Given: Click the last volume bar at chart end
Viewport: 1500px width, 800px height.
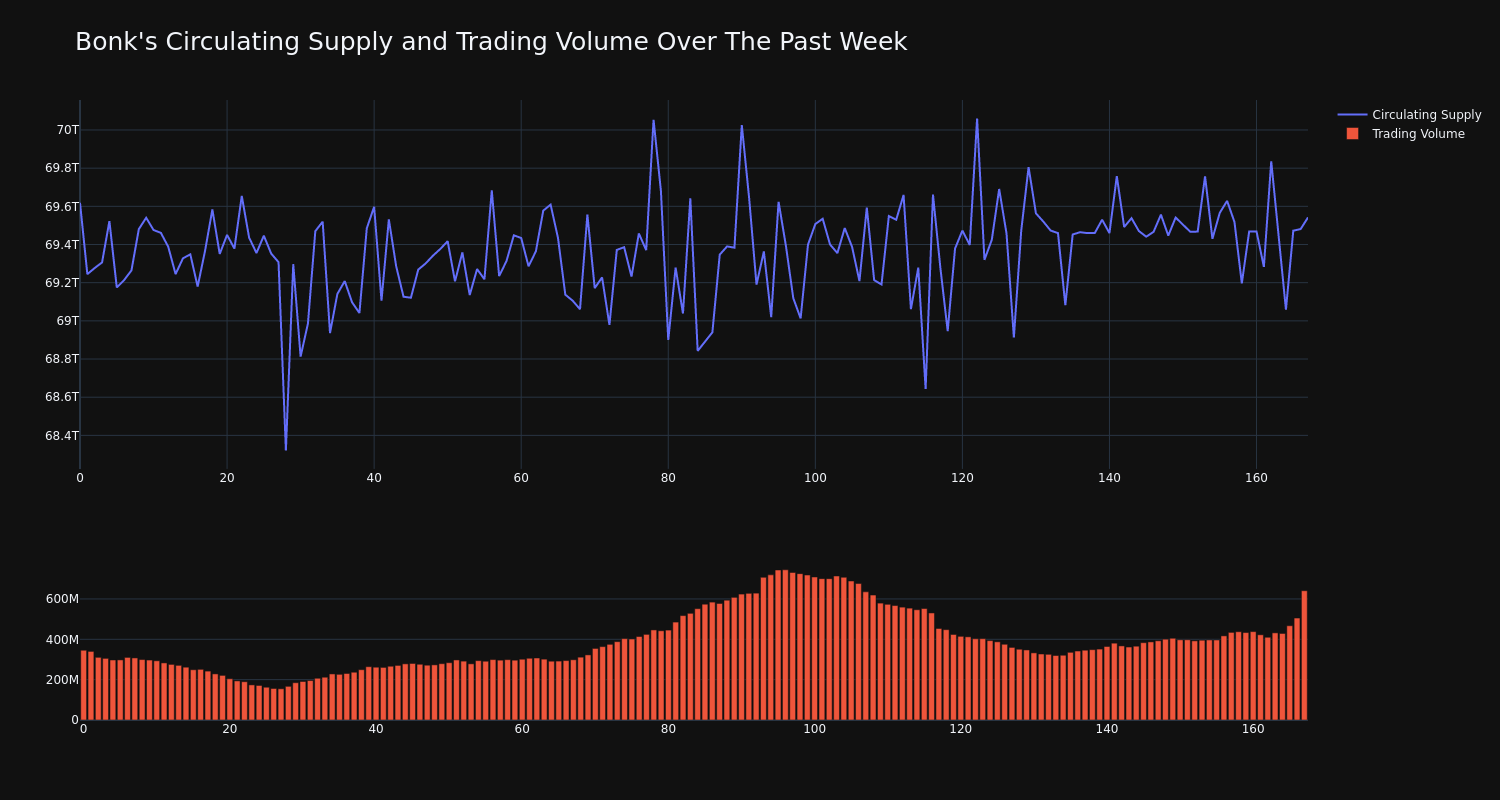Looking at the screenshot, I should [x=1304, y=655].
